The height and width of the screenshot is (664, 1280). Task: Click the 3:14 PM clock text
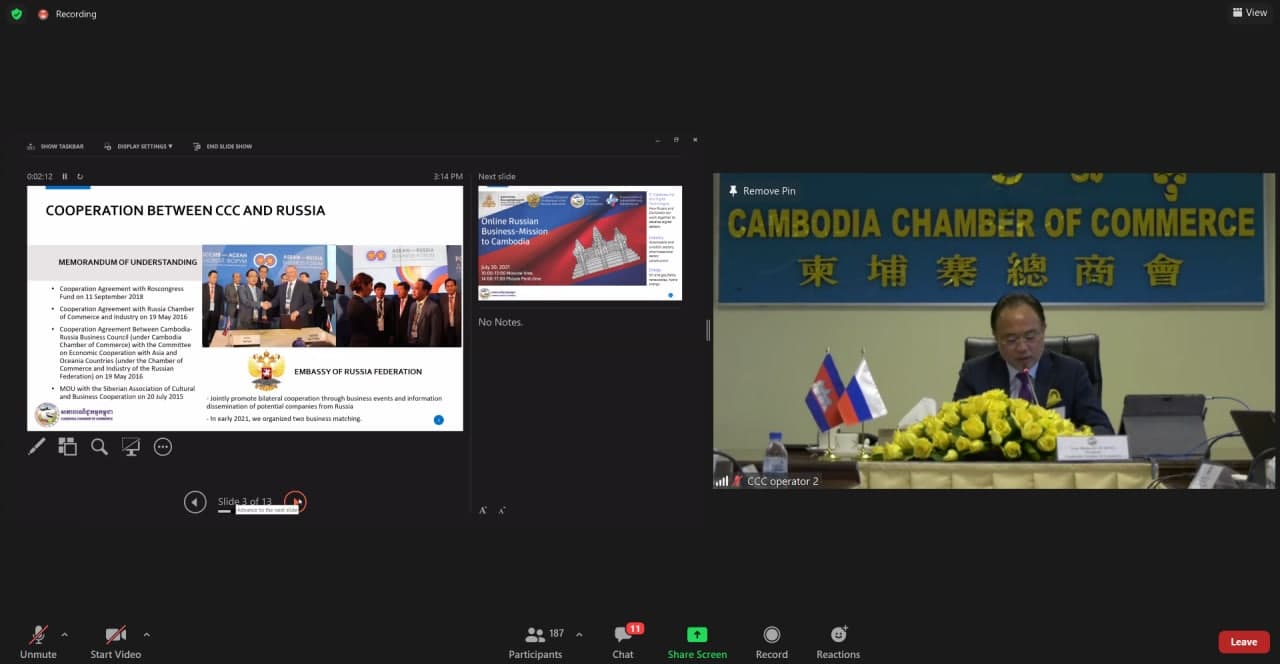tap(448, 177)
